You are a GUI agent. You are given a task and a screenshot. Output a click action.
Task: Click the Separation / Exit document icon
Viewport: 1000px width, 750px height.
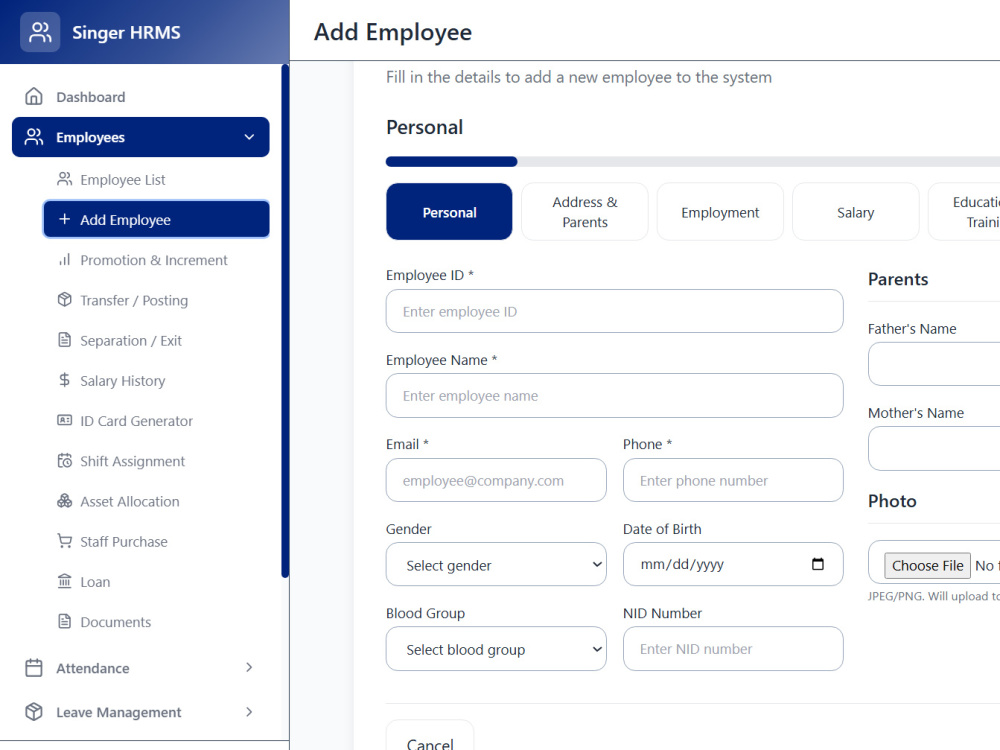coord(64,340)
